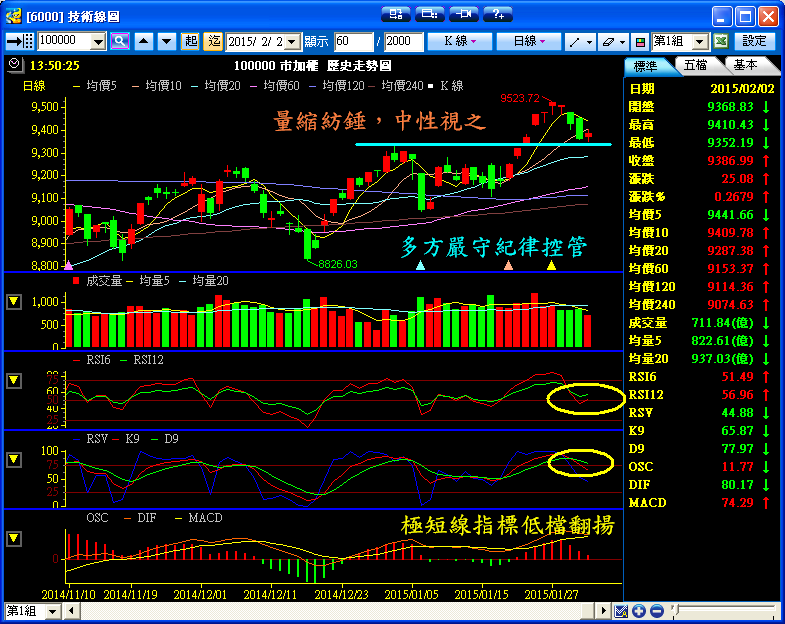The width and height of the screenshot is (785, 624).
Task: Click the zoom out minus icon at bottom
Action: click(655, 611)
